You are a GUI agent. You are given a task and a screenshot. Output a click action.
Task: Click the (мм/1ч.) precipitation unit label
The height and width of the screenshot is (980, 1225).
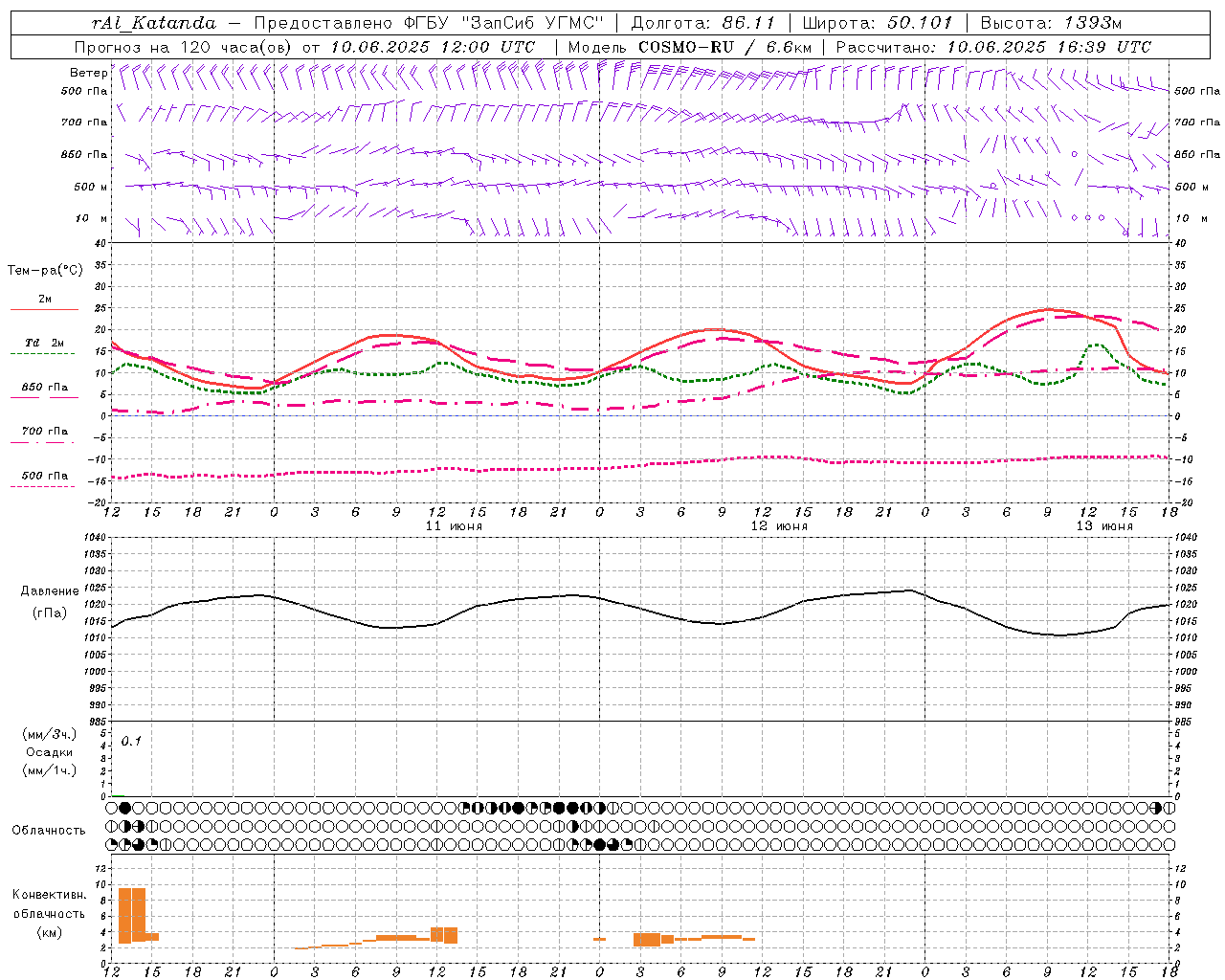(x=50, y=770)
